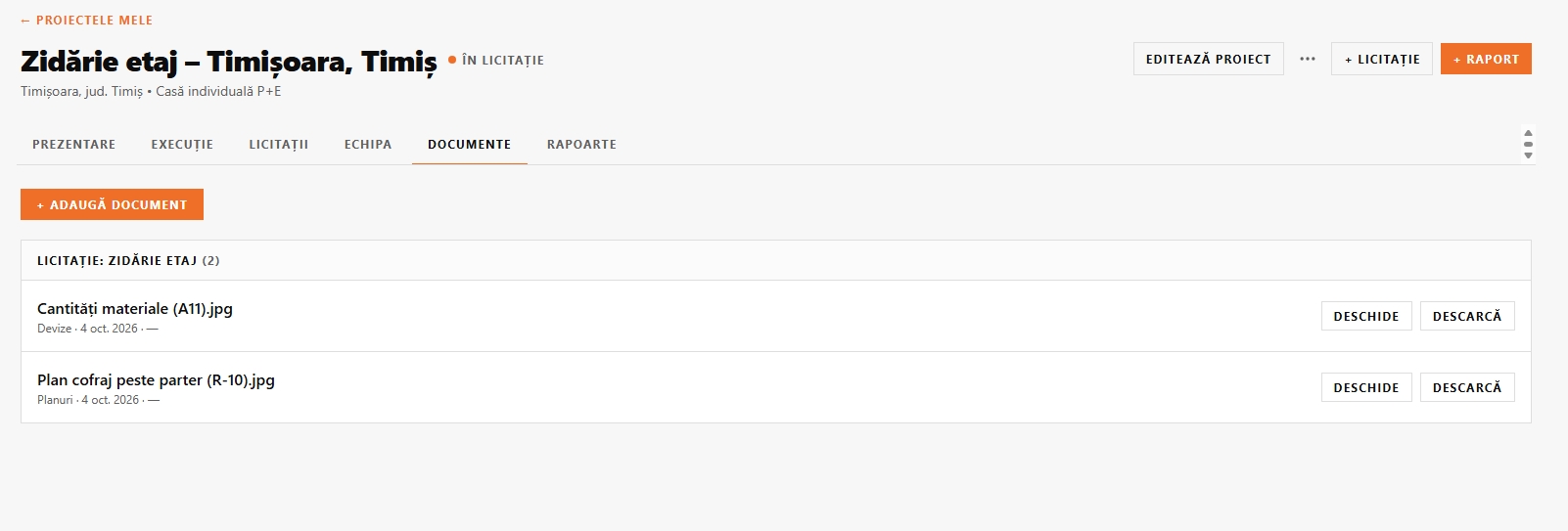The image size is (1568, 531).
Task: Click the Licitație: Zidărie etaj group header
Action: [x=776, y=260]
